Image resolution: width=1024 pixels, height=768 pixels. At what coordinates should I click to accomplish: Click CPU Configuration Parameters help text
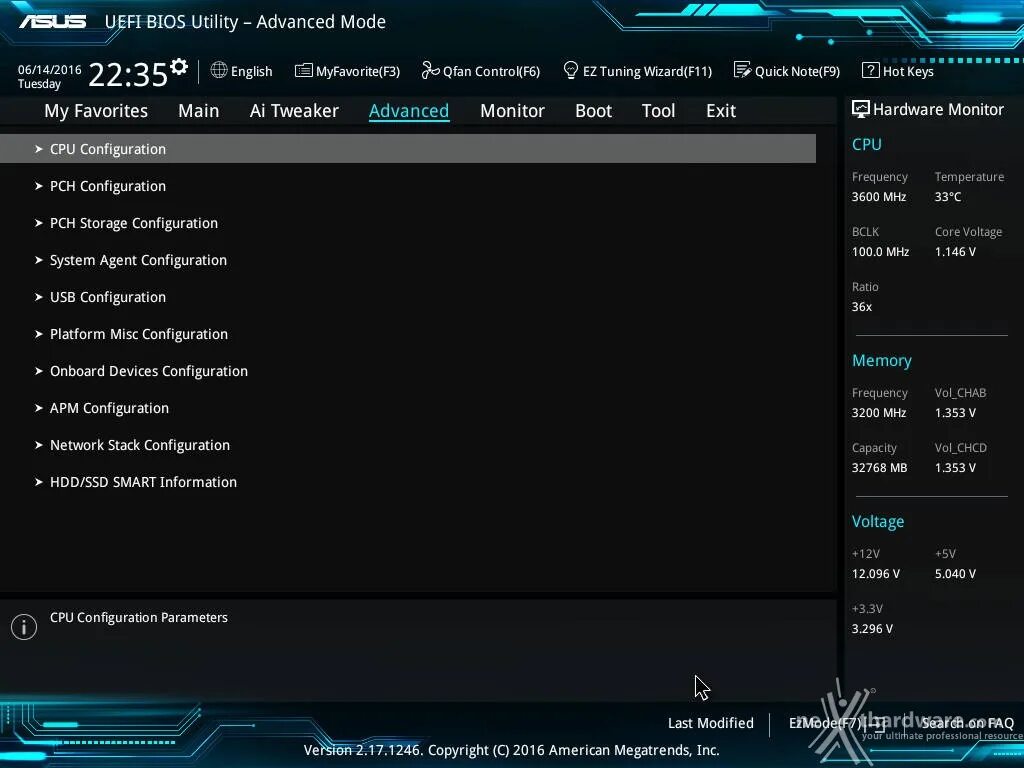(138, 618)
